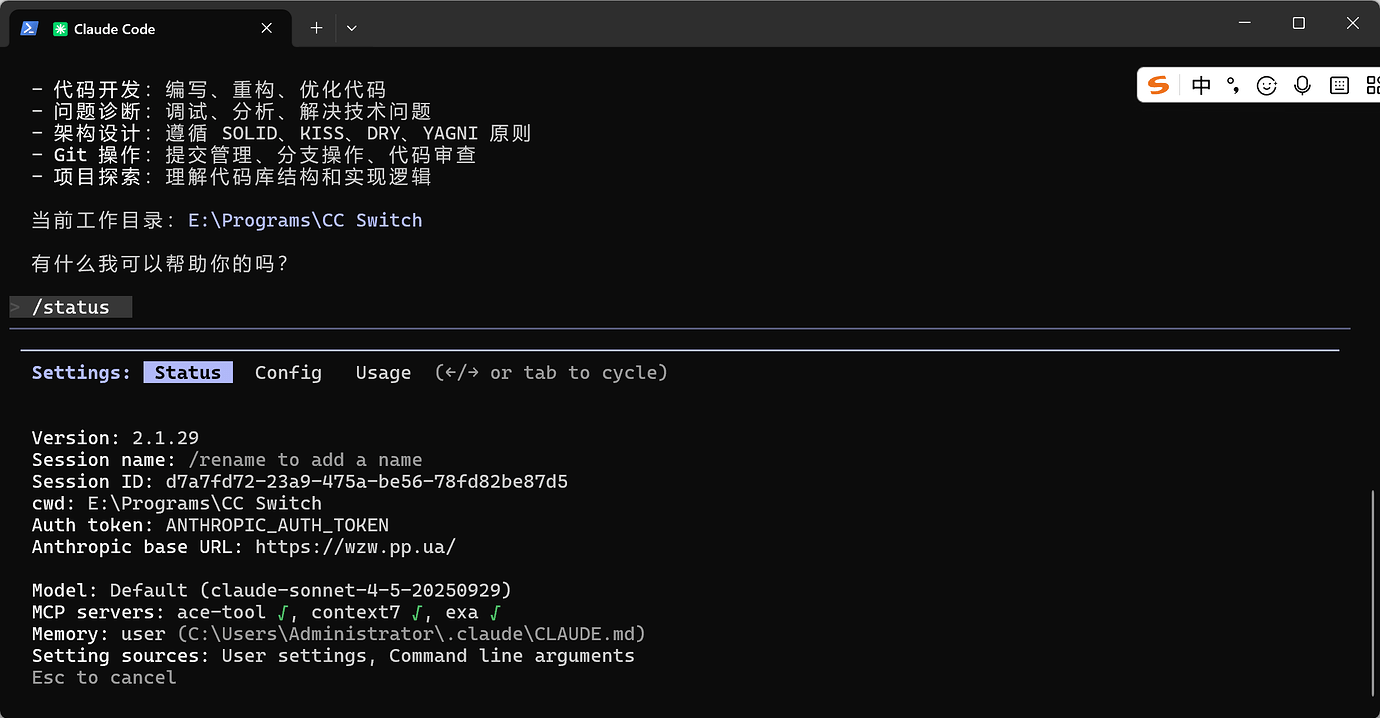Click the 架构设计 SOLID KISS line

(x=281, y=133)
